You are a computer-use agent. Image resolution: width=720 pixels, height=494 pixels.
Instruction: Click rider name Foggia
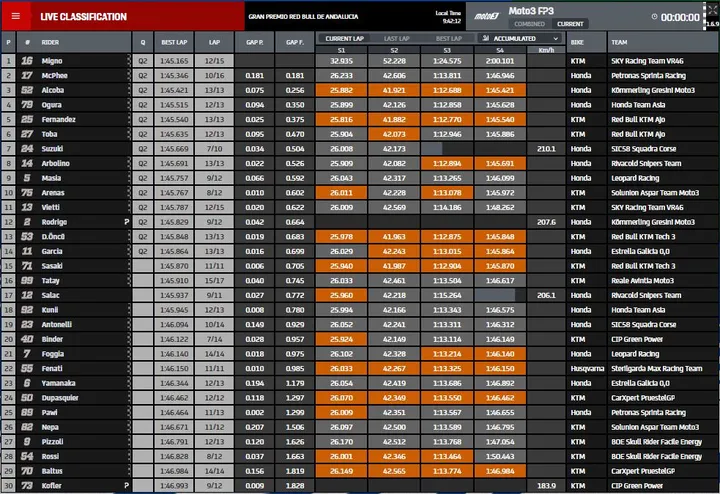coord(52,354)
